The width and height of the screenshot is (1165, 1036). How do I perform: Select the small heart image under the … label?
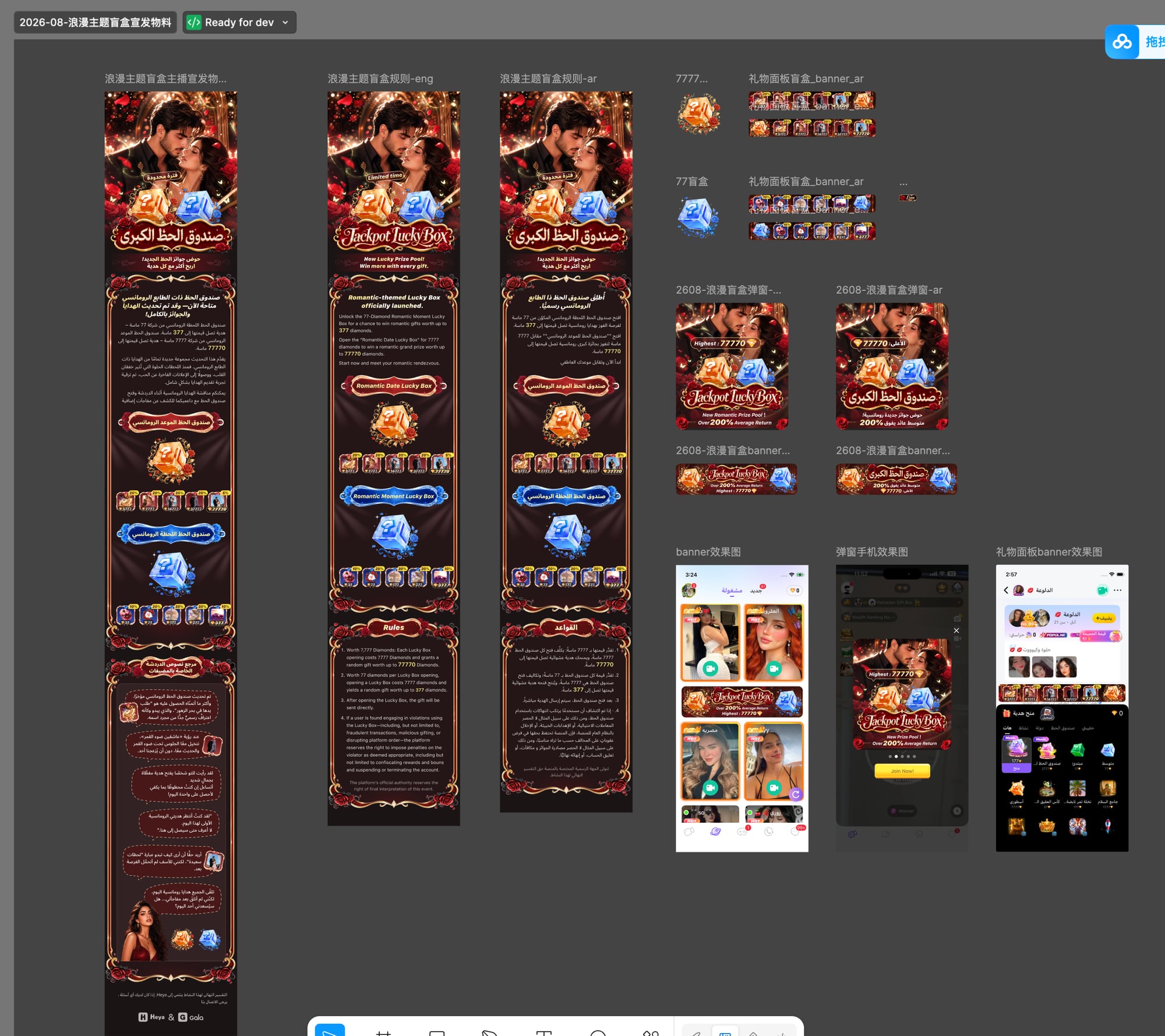(x=908, y=198)
